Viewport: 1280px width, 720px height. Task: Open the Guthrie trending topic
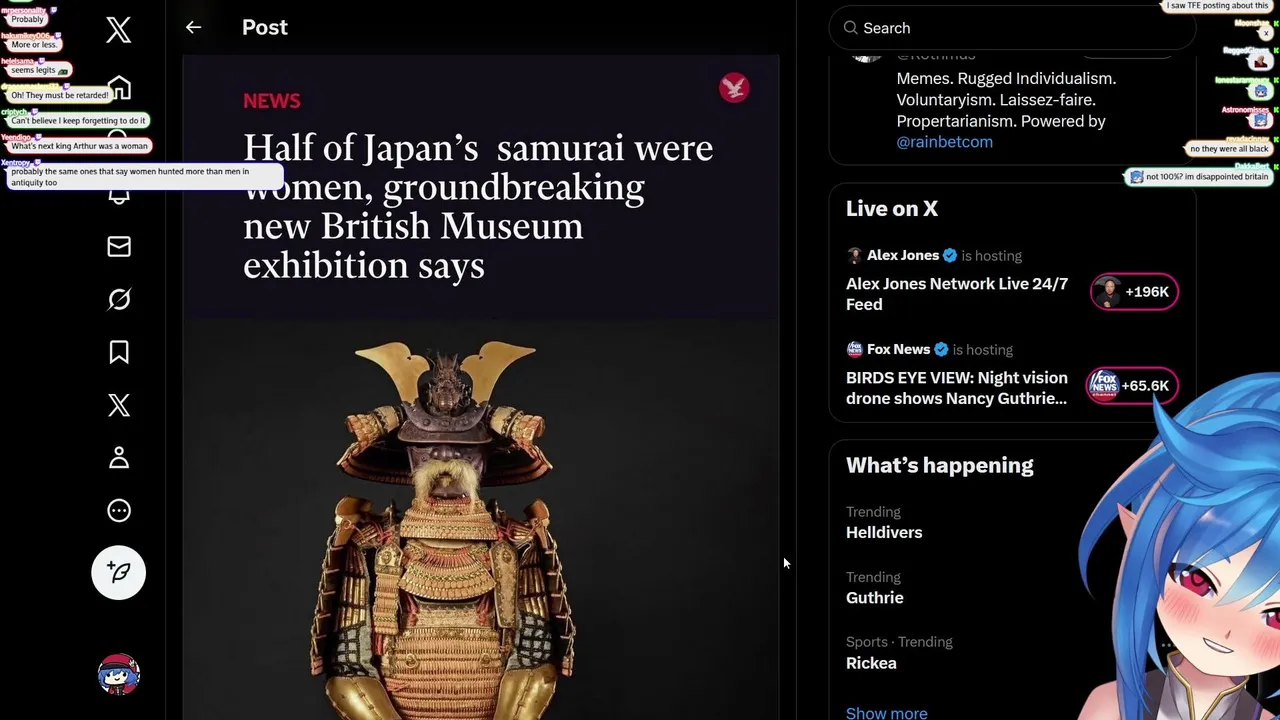pyautogui.click(x=874, y=597)
